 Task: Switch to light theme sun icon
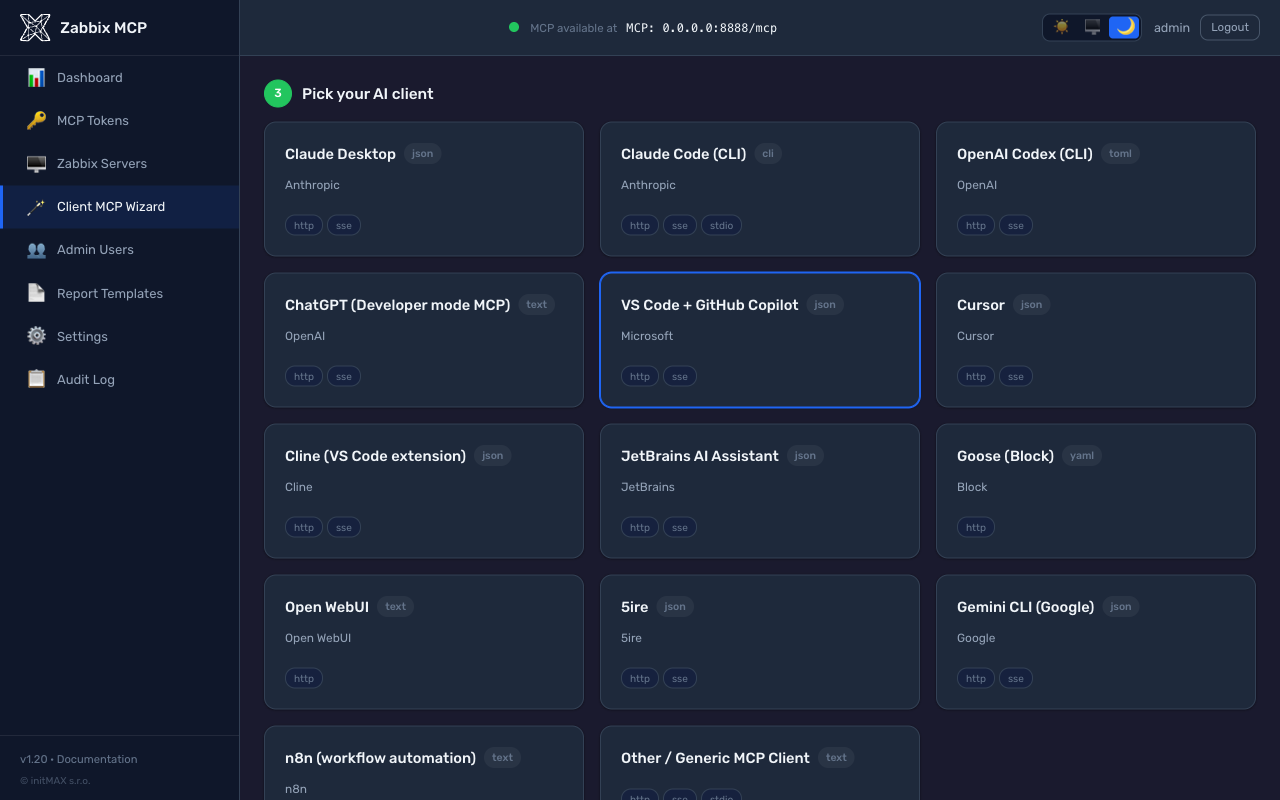point(1061,27)
